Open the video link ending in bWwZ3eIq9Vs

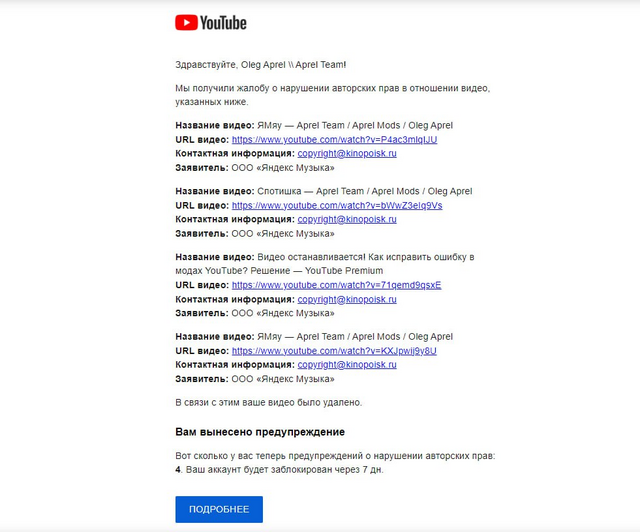(x=337, y=205)
